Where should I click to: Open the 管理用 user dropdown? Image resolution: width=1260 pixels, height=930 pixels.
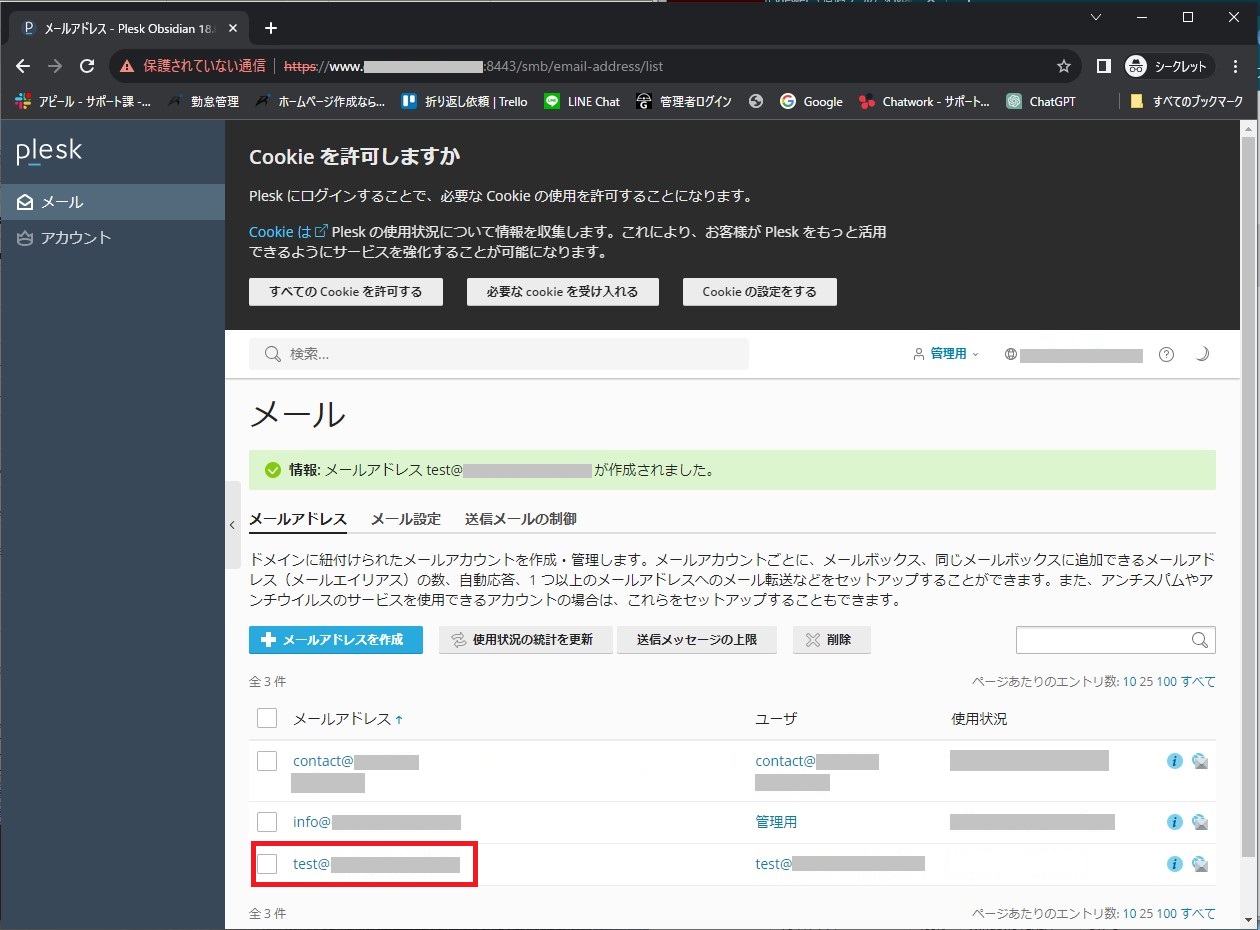coord(947,354)
